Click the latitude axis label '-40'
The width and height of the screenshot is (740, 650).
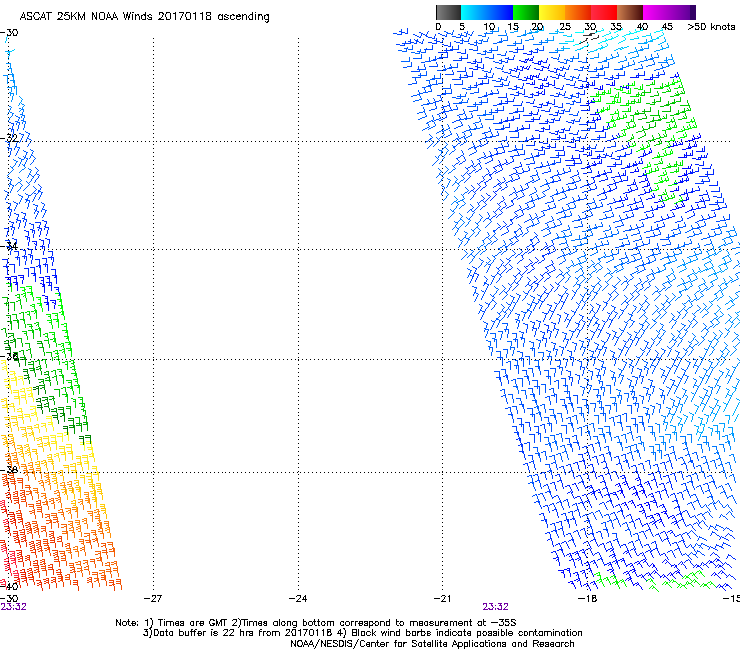[x=9, y=586]
